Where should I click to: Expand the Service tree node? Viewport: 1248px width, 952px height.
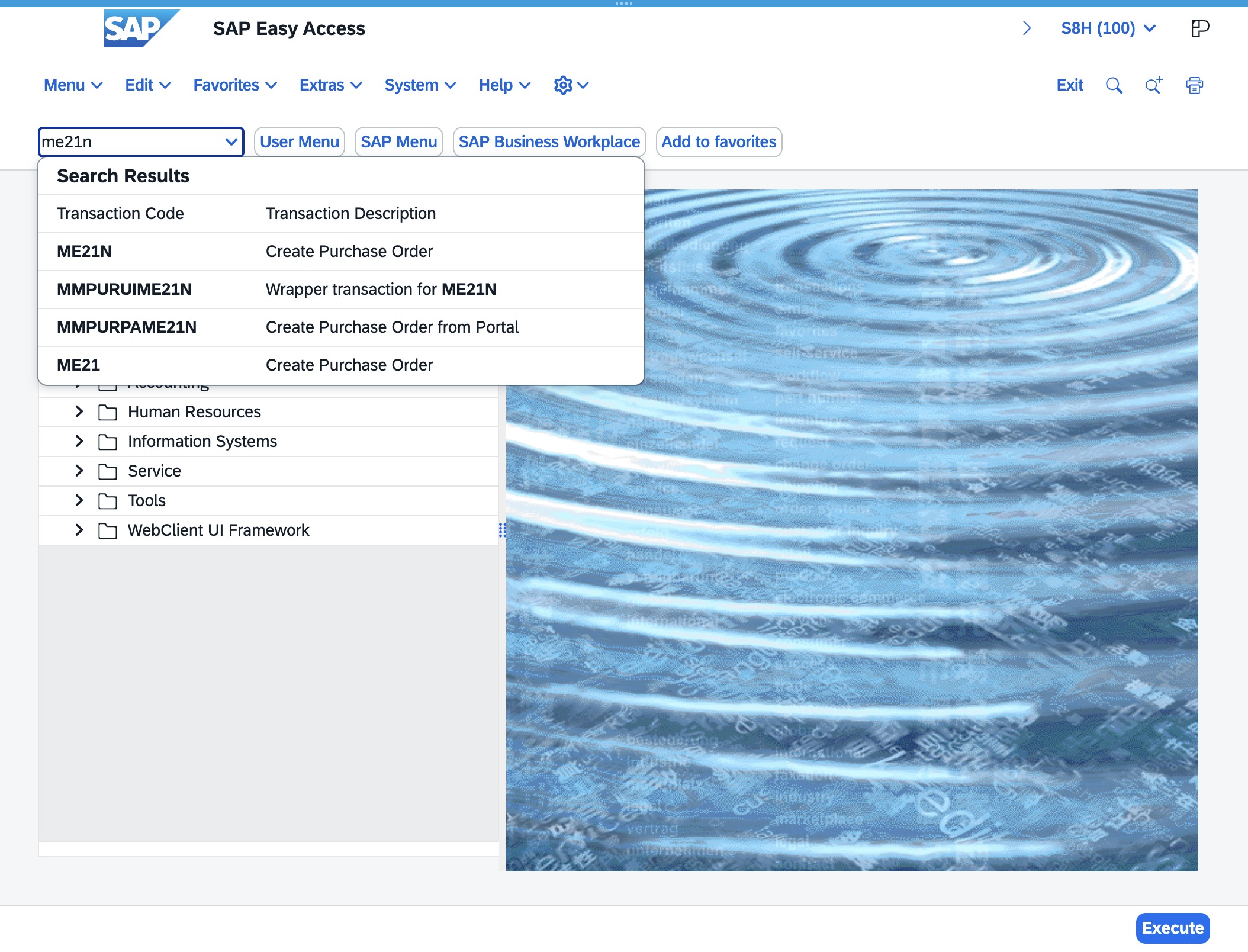point(79,471)
